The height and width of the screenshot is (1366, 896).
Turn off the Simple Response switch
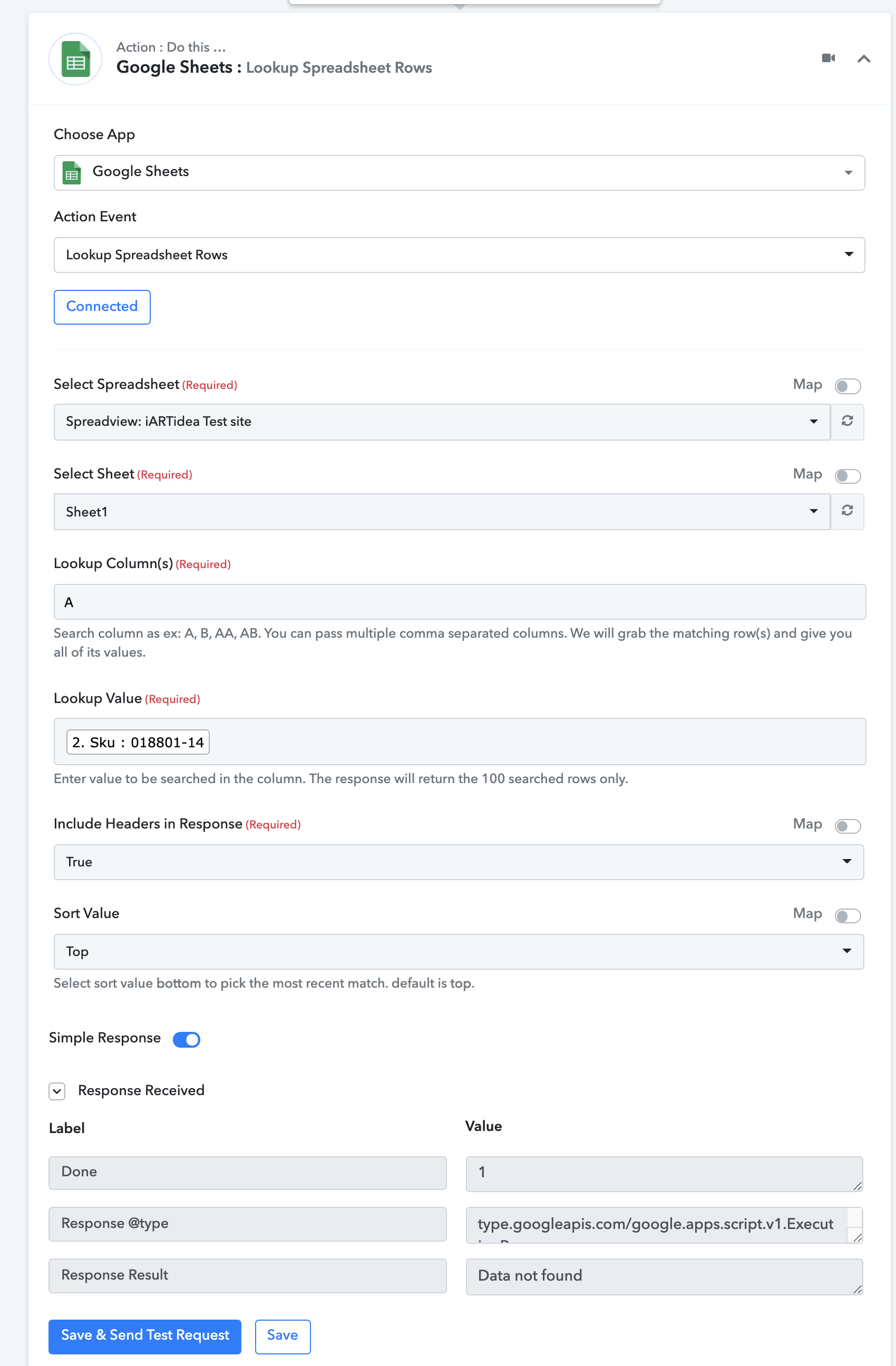tap(187, 1039)
